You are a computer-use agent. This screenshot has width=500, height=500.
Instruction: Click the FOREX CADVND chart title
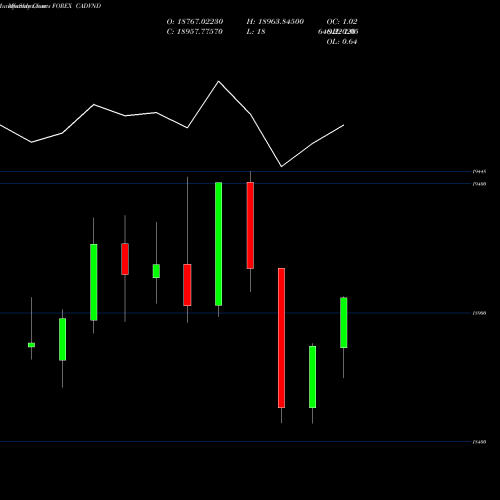click(x=76, y=6)
